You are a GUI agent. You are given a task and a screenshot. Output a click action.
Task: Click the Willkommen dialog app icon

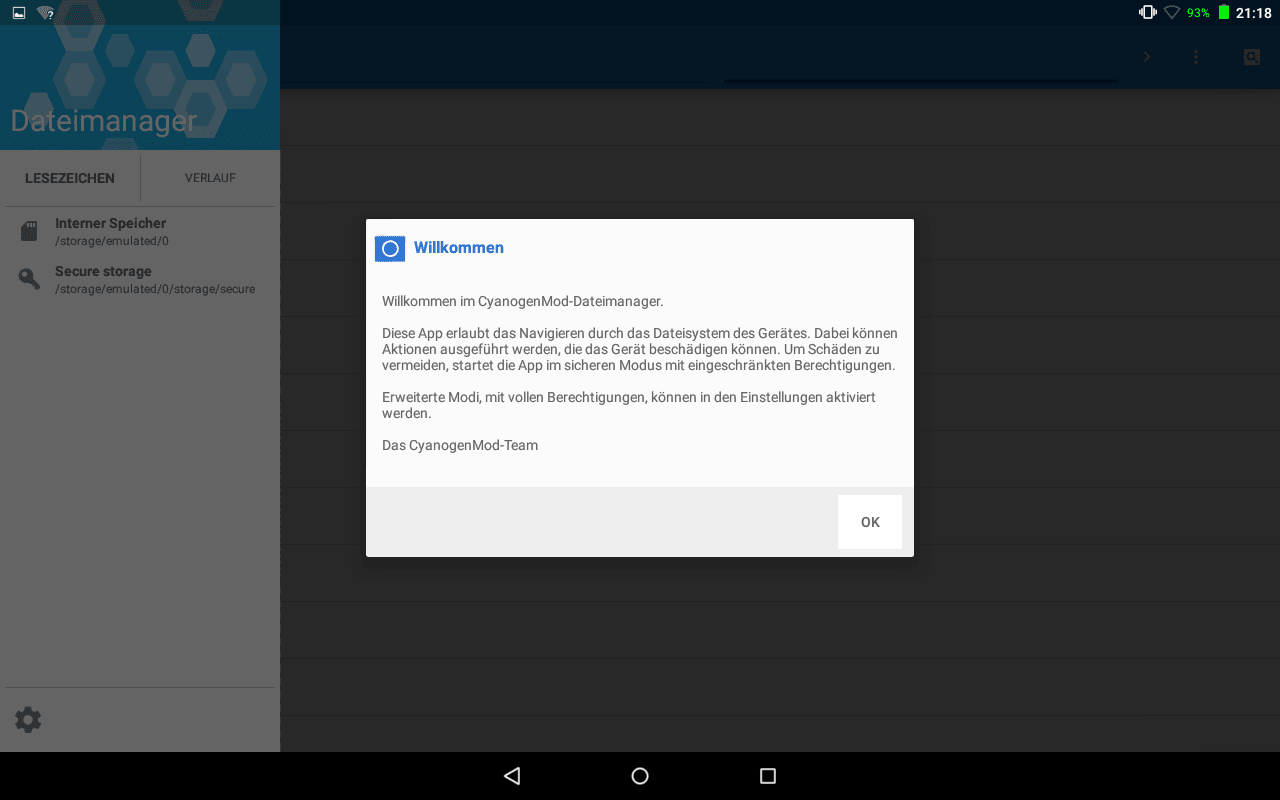[x=390, y=248]
